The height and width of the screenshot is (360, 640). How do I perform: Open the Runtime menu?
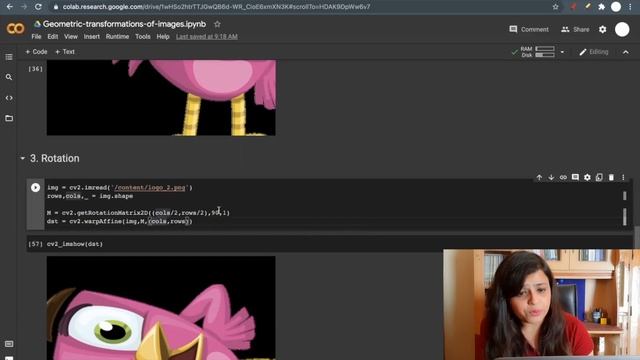tap(117, 36)
